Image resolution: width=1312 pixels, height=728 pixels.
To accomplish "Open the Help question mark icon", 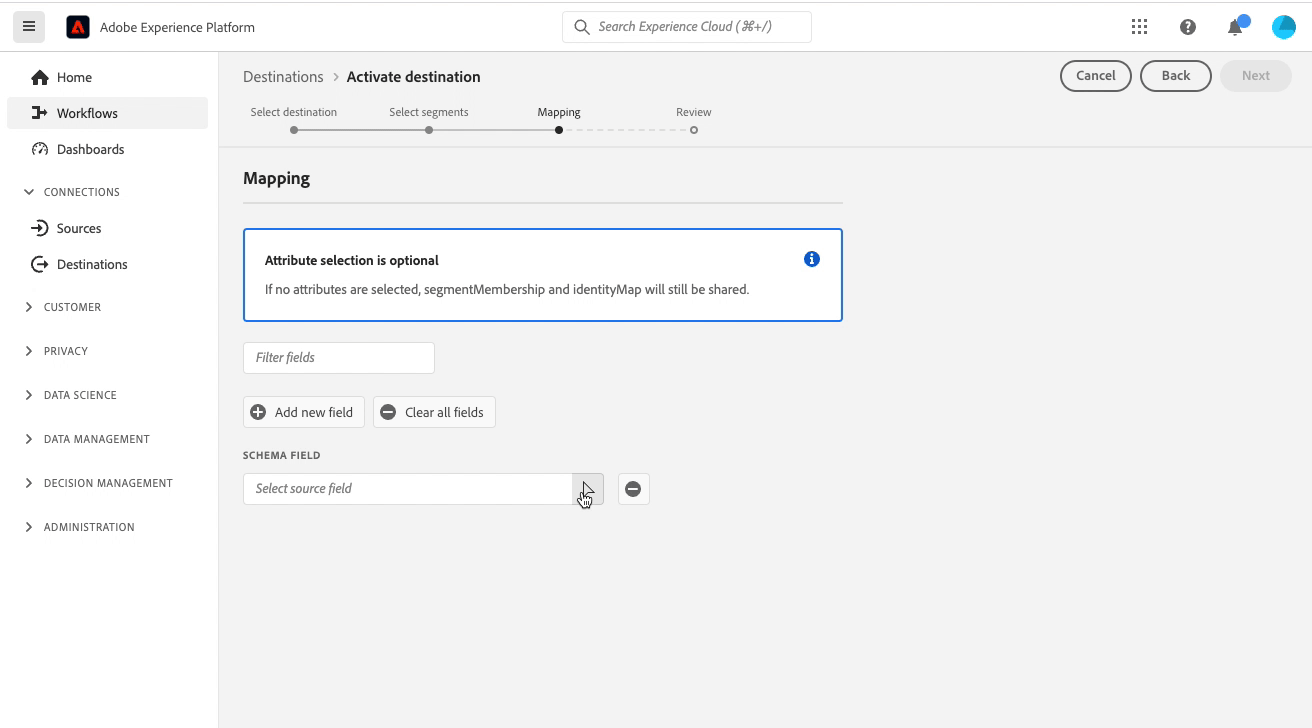I will pyautogui.click(x=1188, y=27).
